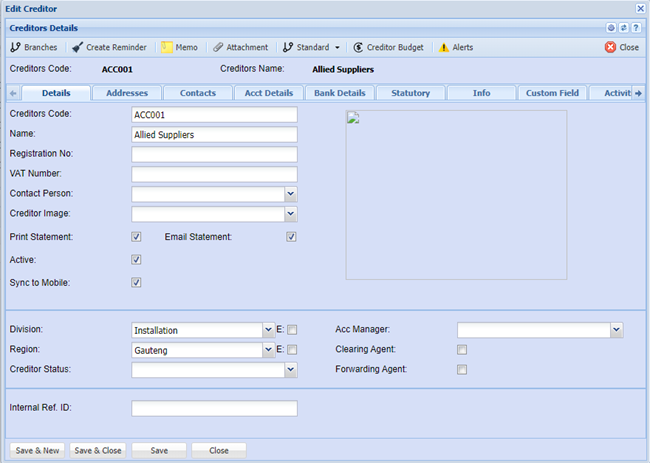Uncheck the Print Statement checkbox
The width and height of the screenshot is (650, 463).
click(137, 237)
